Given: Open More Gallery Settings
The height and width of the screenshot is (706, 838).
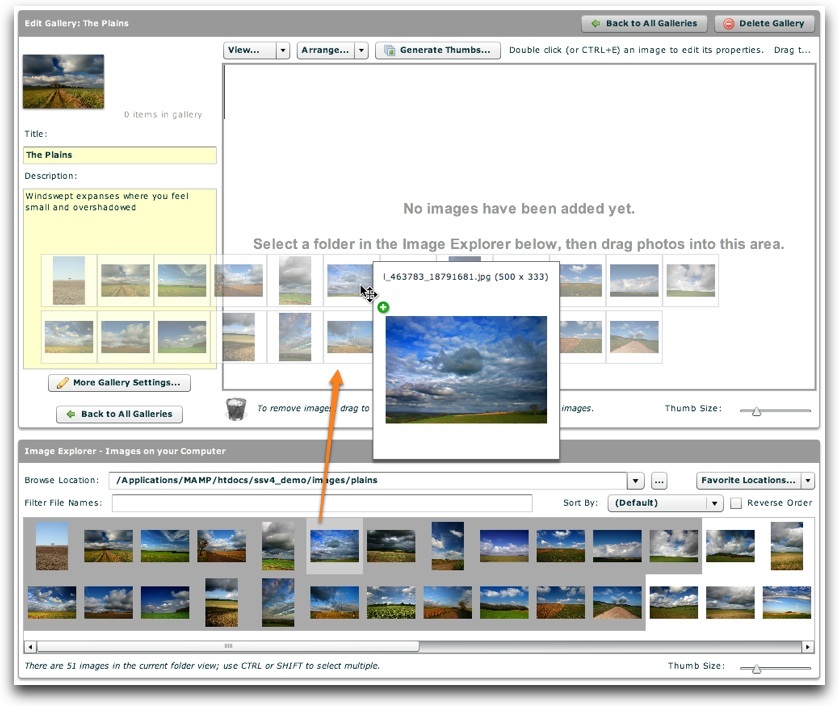Looking at the screenshot, I should (x=119, y=382).
